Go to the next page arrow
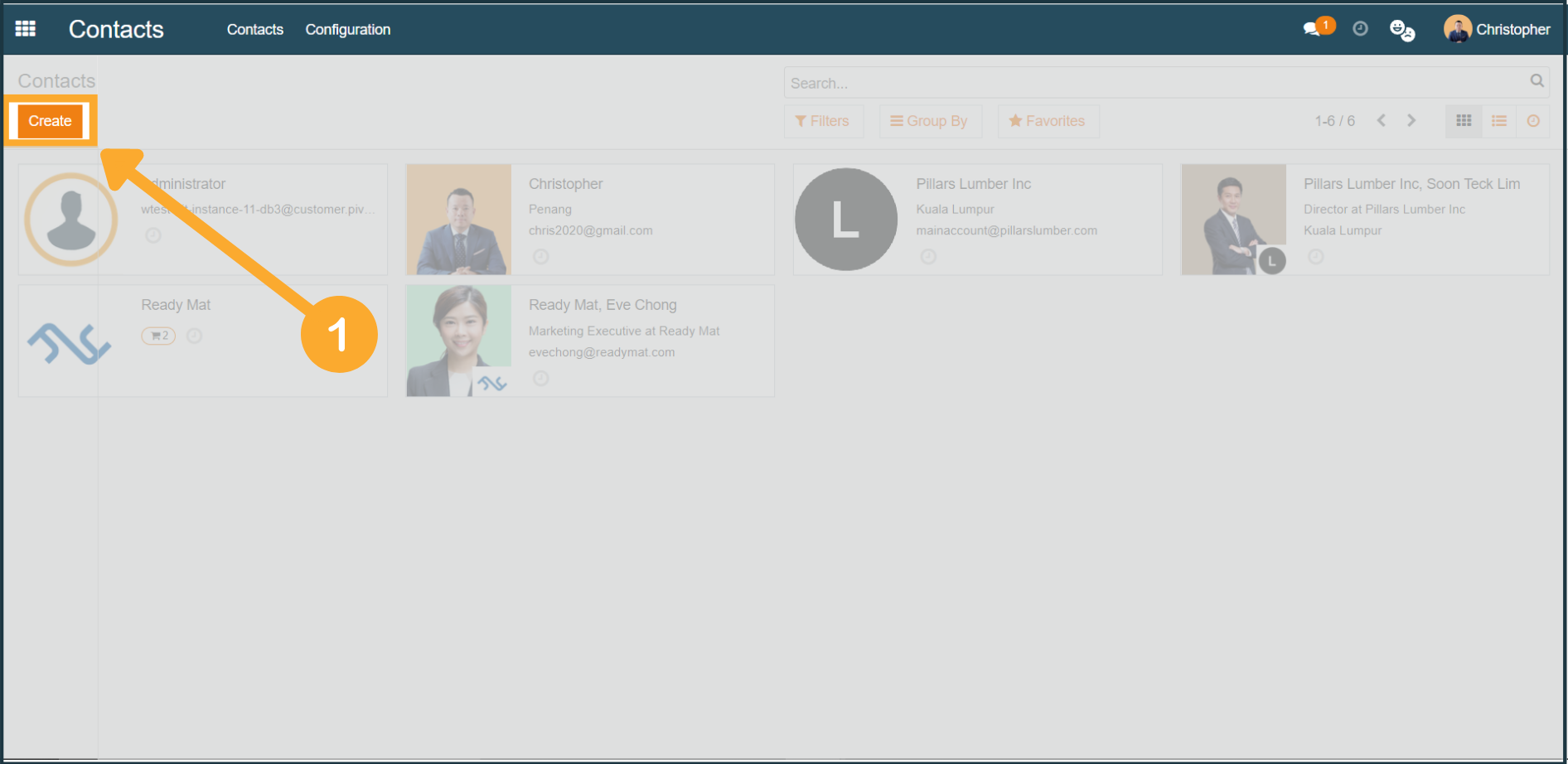The height and width of the screenshot is (764, 1568). click(1411, 121)
